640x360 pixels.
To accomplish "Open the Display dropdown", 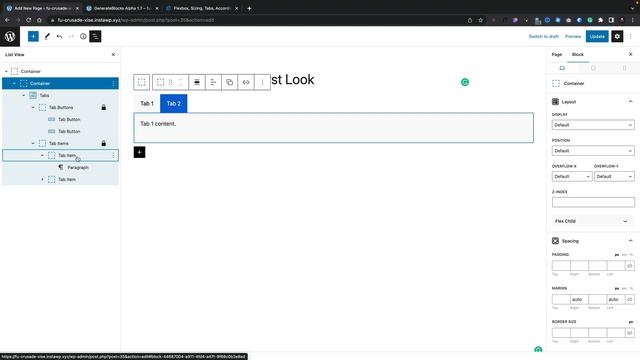I will (x=593, y=125).
